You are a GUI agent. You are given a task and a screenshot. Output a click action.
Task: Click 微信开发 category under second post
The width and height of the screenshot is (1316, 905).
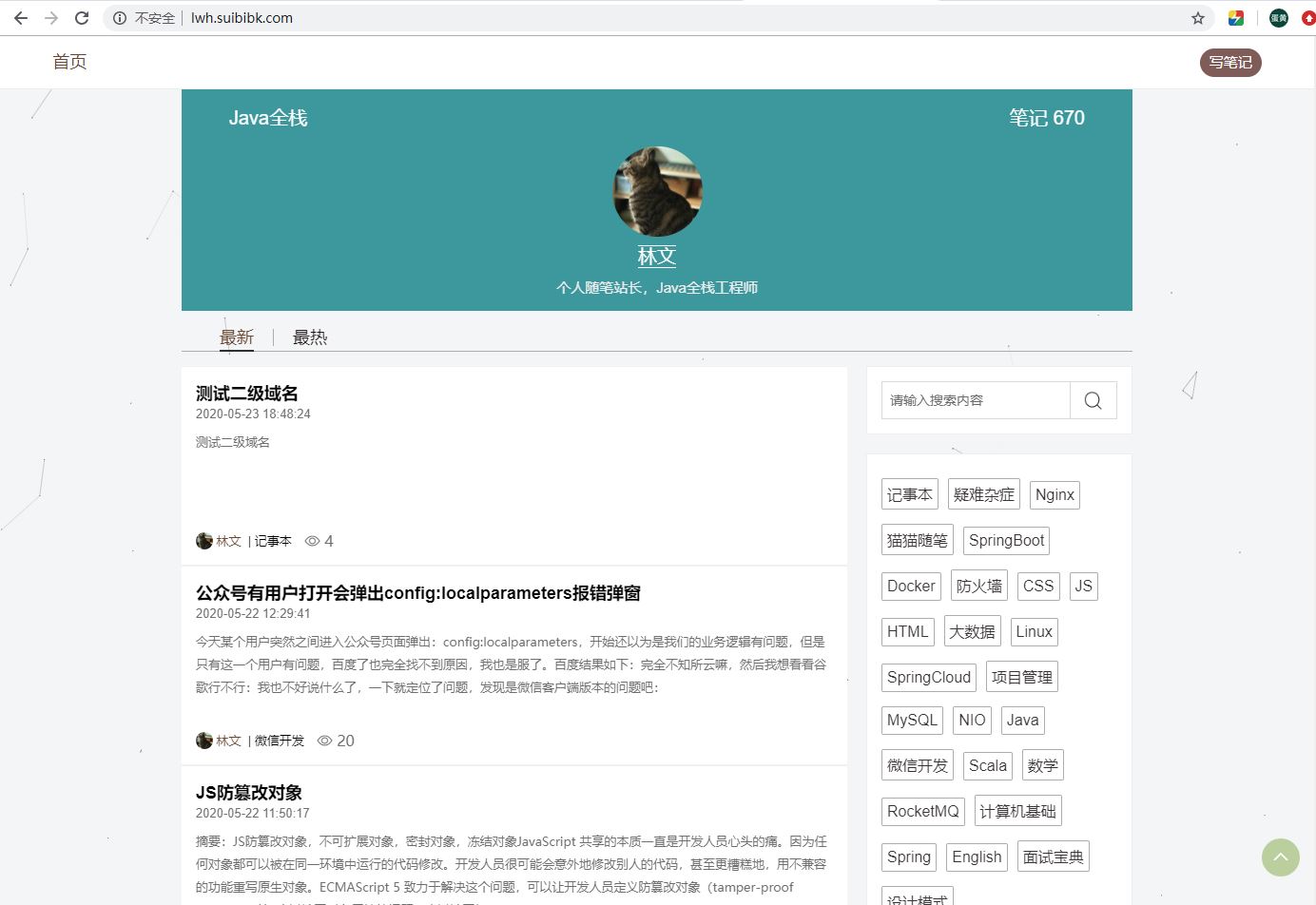280,741
